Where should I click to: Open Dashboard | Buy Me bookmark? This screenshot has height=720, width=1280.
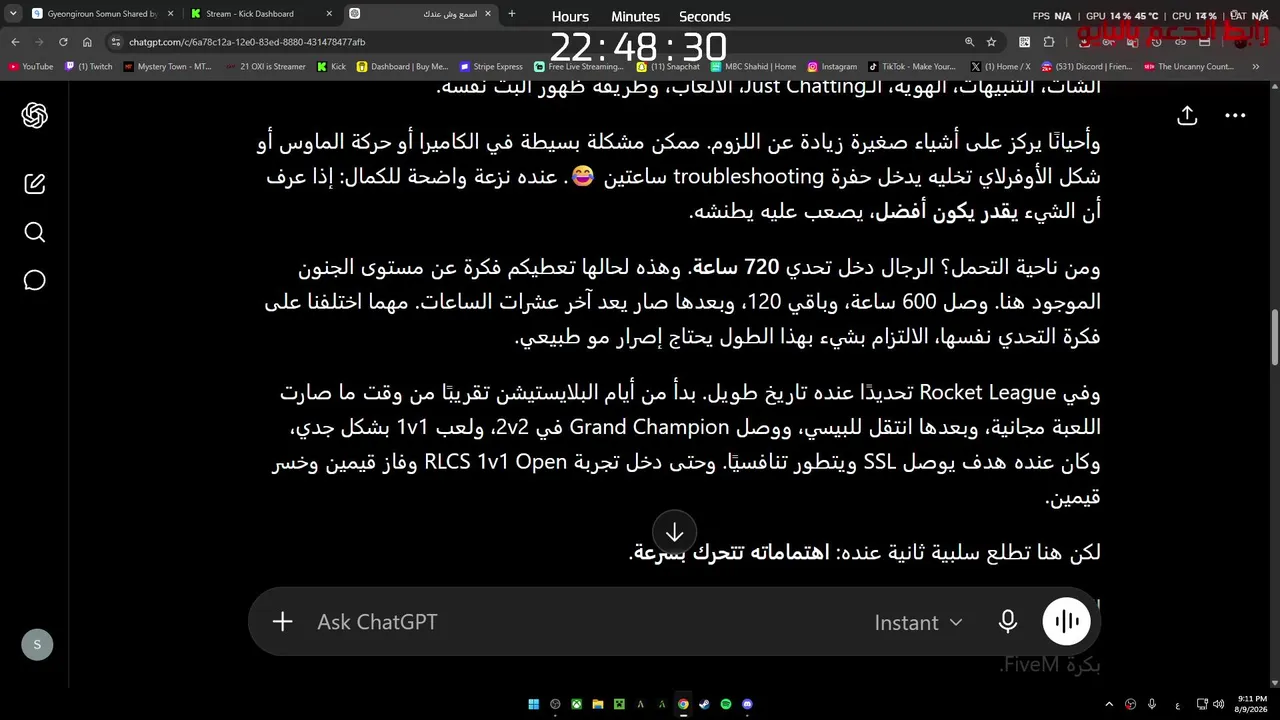pos(402,67)
